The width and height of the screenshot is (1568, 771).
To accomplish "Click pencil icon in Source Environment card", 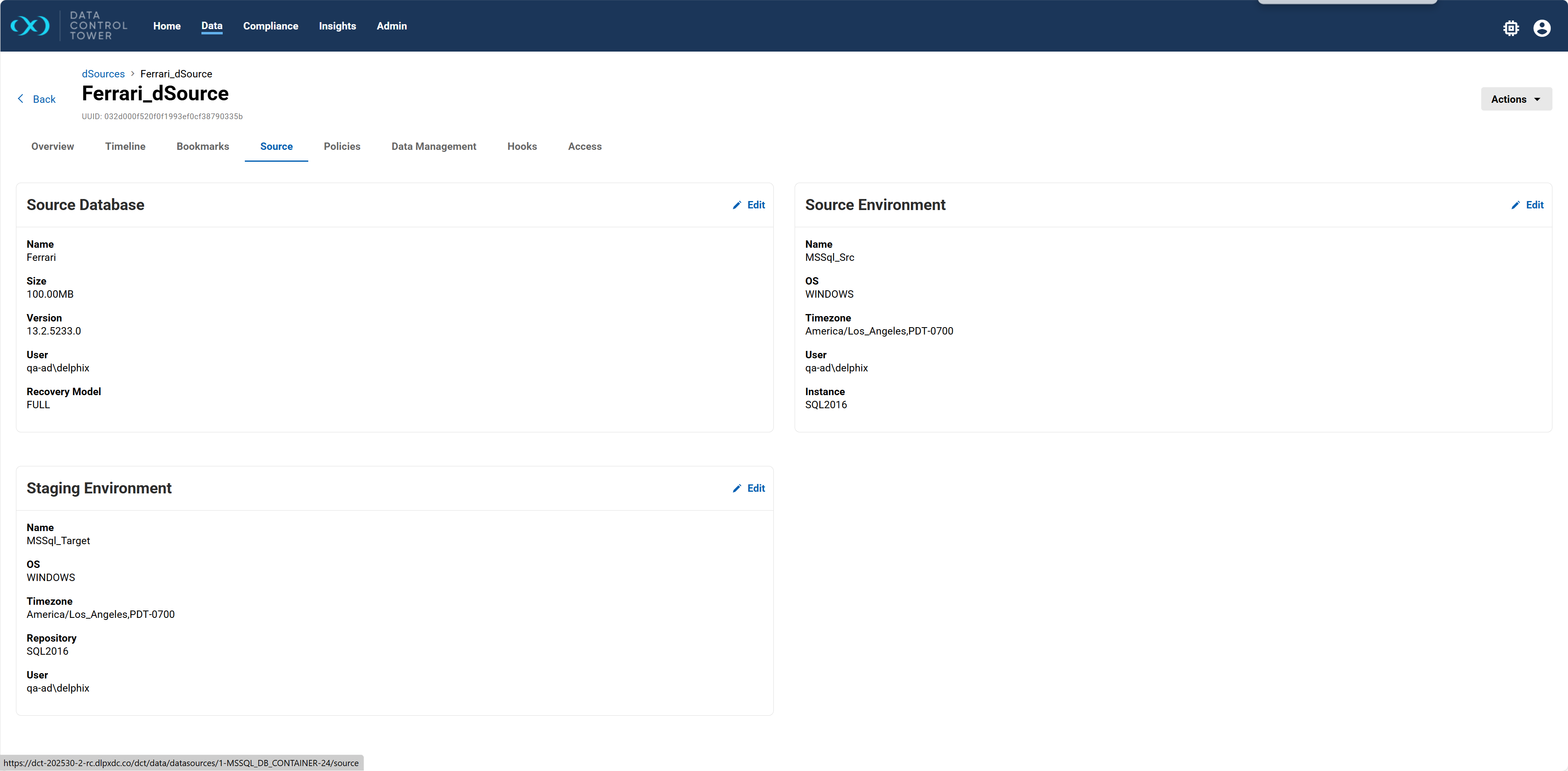I will [x=1515, y=205].
